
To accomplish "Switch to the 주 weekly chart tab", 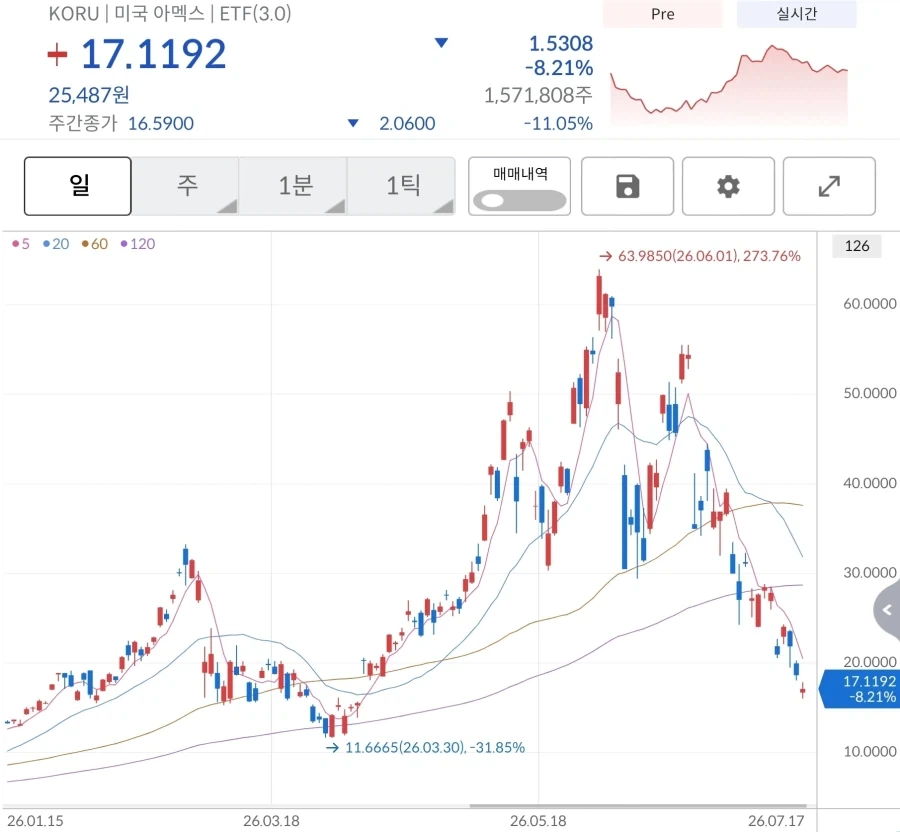I will pyautogui.click(x=186, y=186).
